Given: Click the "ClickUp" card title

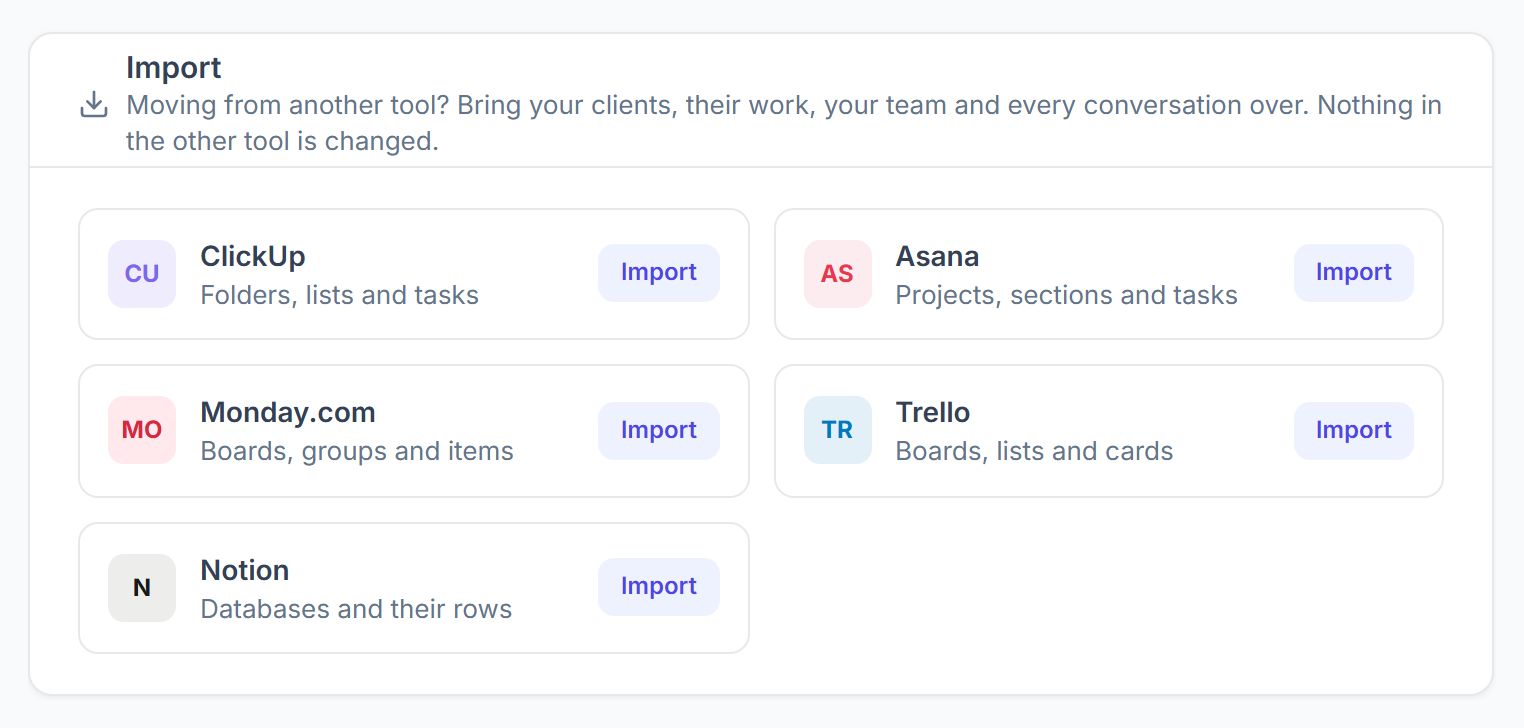Looking at the screenshot, I should pyautogui.click(x=253, y=256).
